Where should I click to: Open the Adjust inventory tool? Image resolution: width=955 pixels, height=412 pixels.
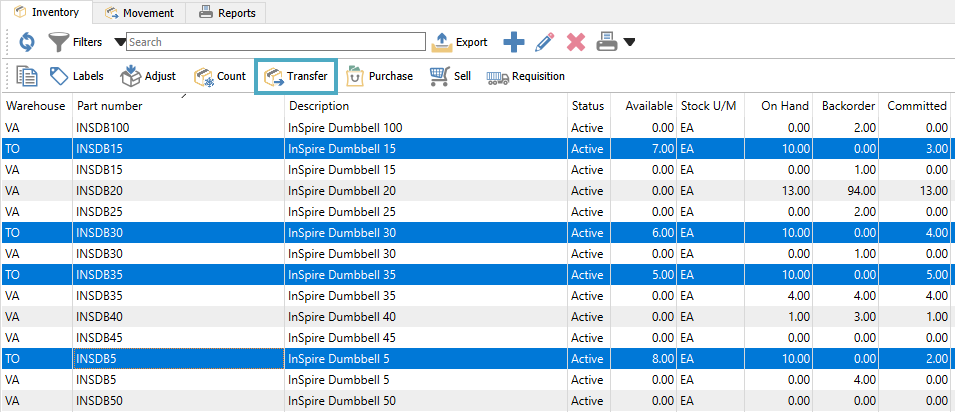tap(148, 76)
